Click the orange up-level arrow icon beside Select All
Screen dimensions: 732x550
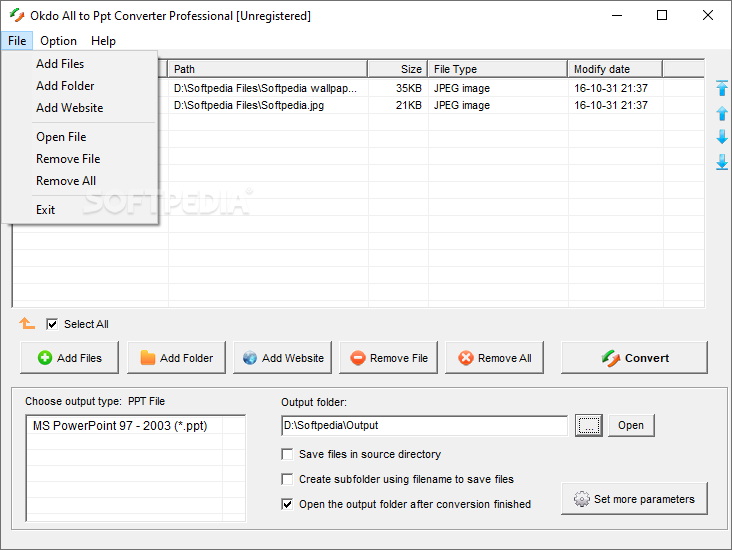point(27,323)
